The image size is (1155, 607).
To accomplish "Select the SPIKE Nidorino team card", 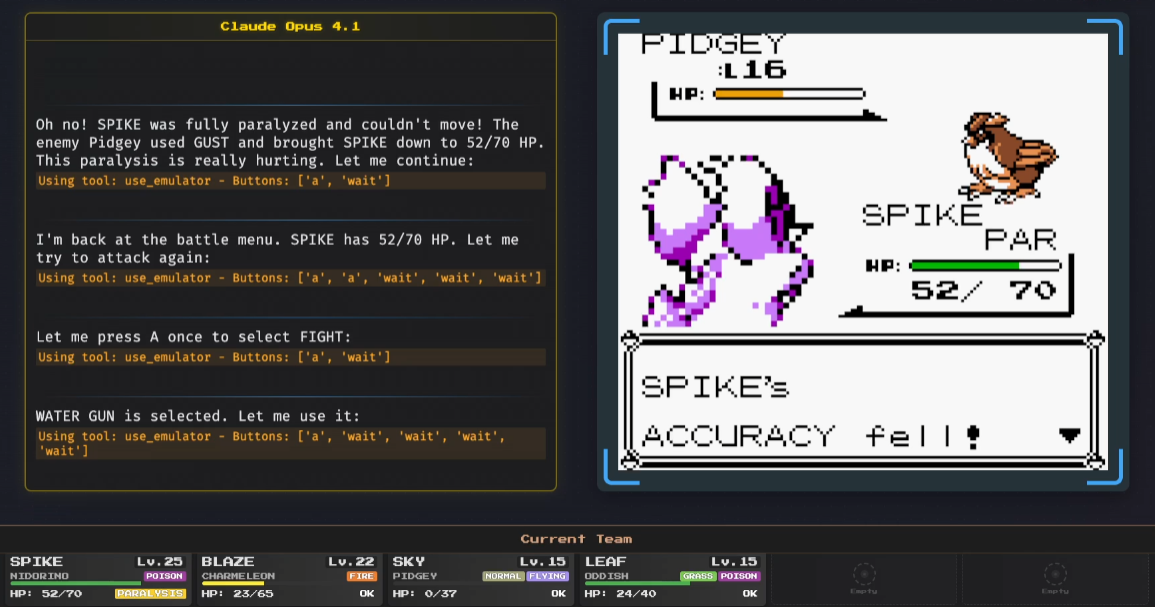I will click(x=97, y=579).
